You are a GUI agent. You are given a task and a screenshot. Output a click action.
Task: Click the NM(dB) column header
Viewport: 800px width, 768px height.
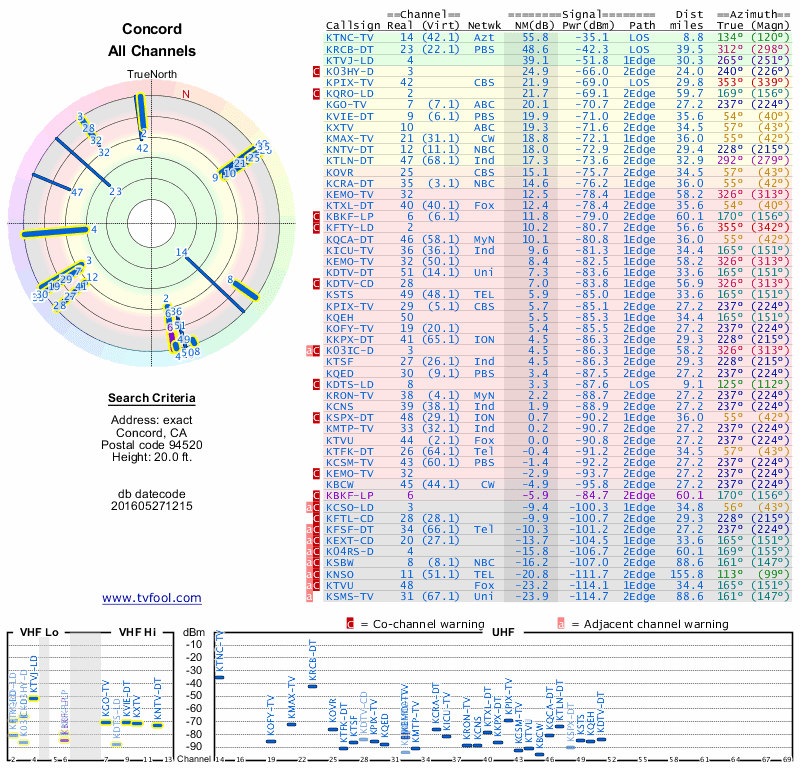click(x=532, y=26)
